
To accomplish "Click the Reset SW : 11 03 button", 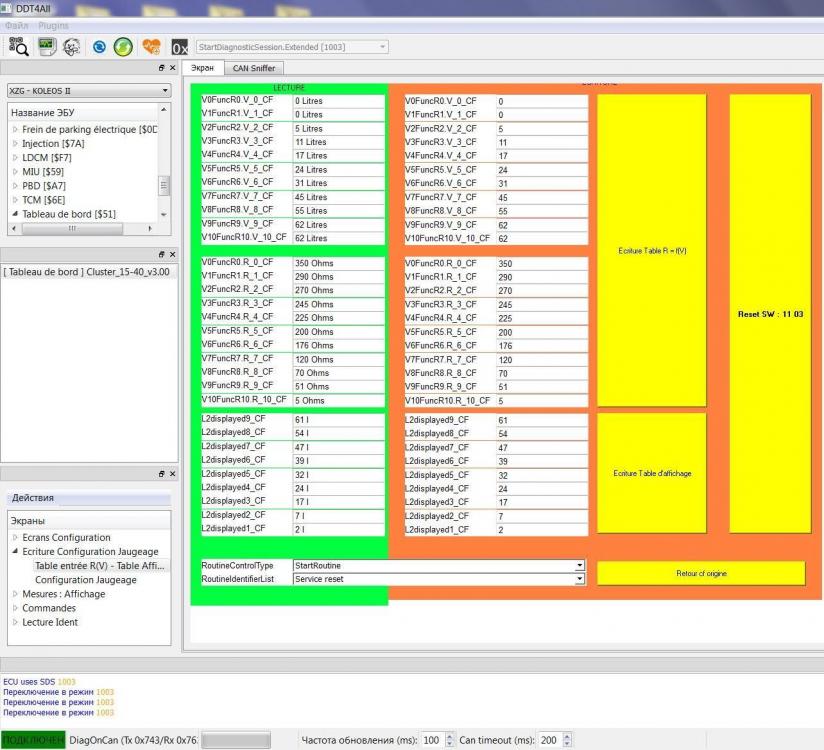I will (770, 314).
